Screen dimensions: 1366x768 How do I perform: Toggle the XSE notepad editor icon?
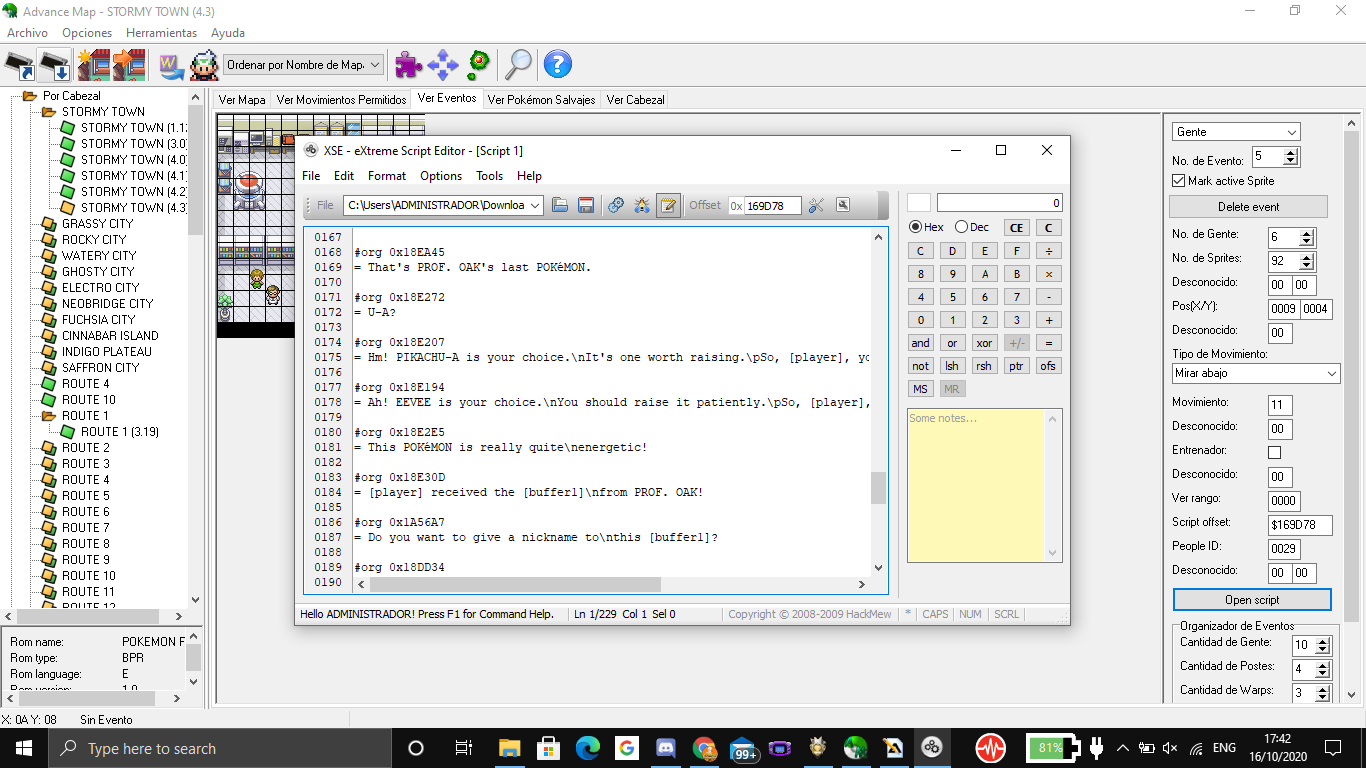[x=667, y=205]
